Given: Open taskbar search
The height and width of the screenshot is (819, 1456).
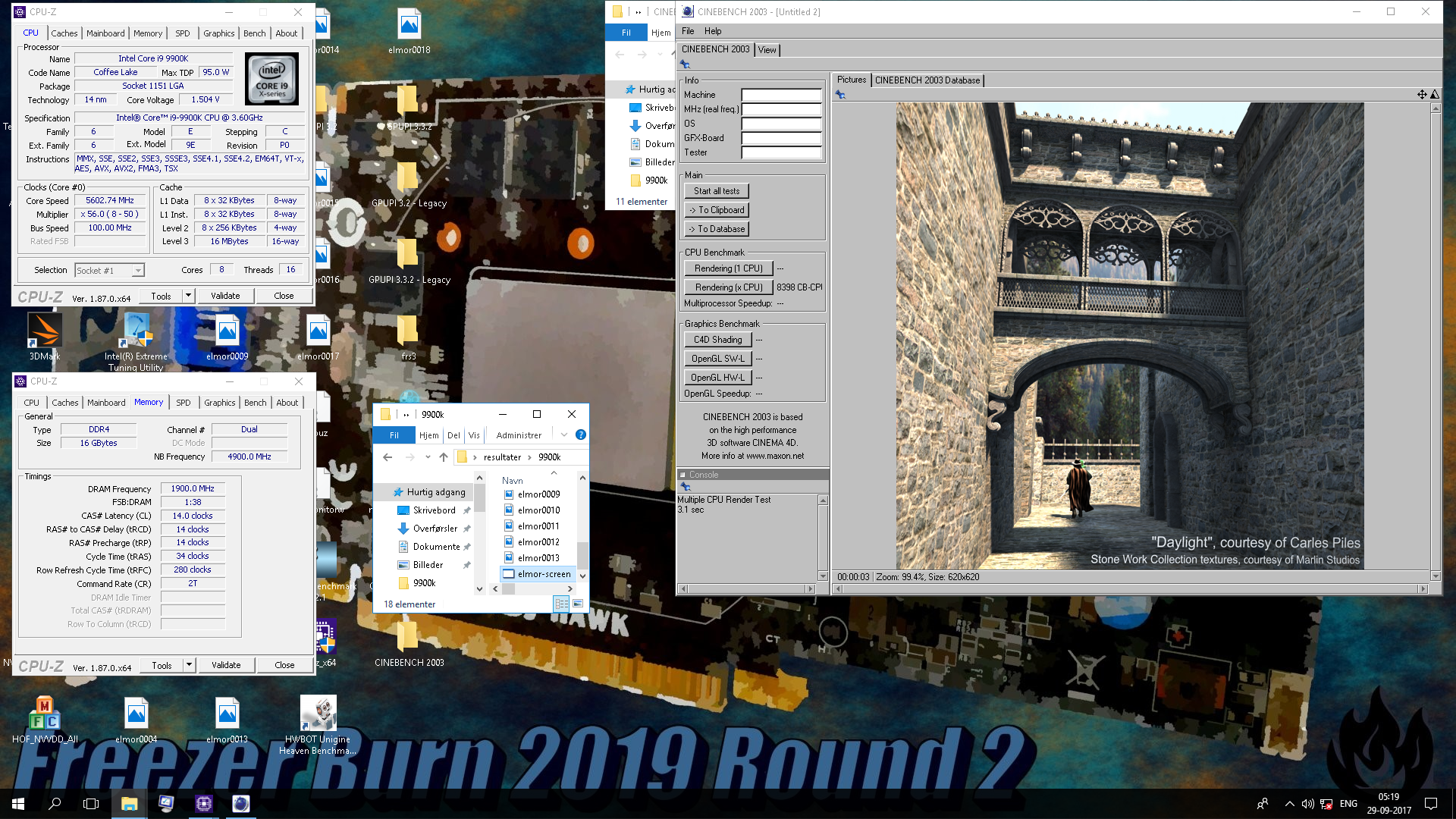Looking at the screenshot, I should click(55, 804).
